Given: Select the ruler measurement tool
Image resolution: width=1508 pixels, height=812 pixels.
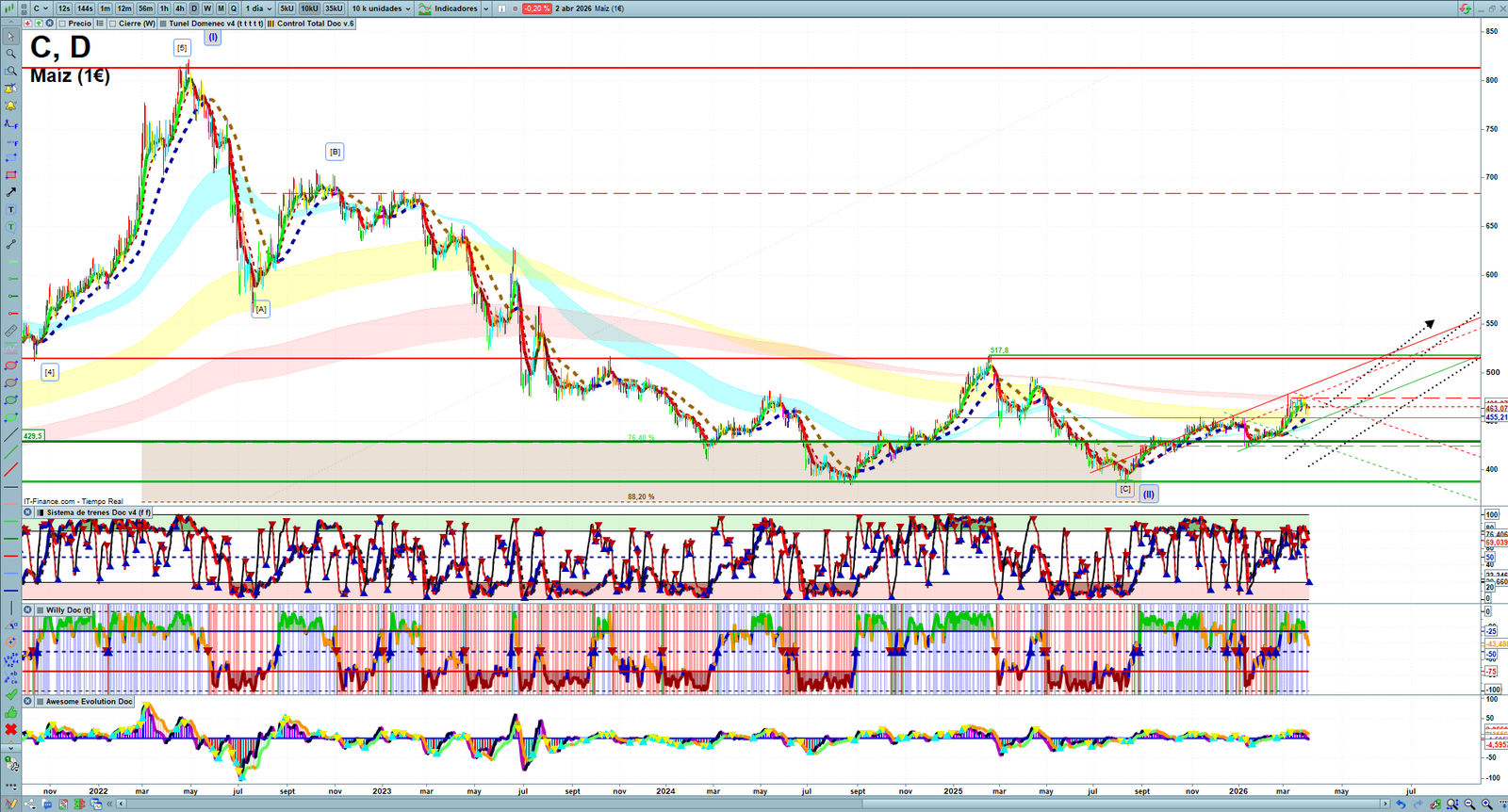Looking at the screenshot, I should tap(11, 331).
